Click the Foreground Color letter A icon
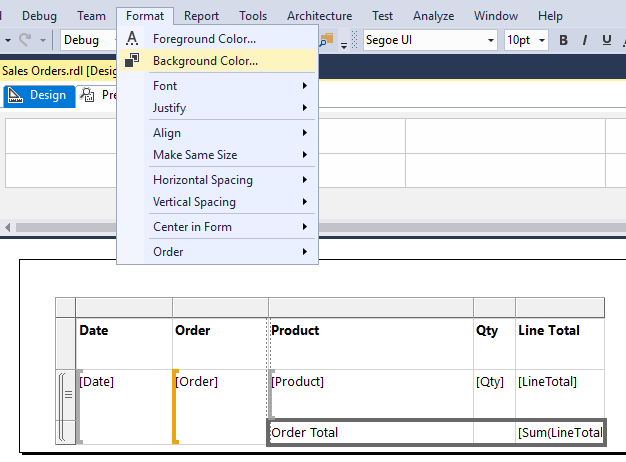Image resolution: width=626 pixels, height=462 pixels. click(x=132, y=39)
